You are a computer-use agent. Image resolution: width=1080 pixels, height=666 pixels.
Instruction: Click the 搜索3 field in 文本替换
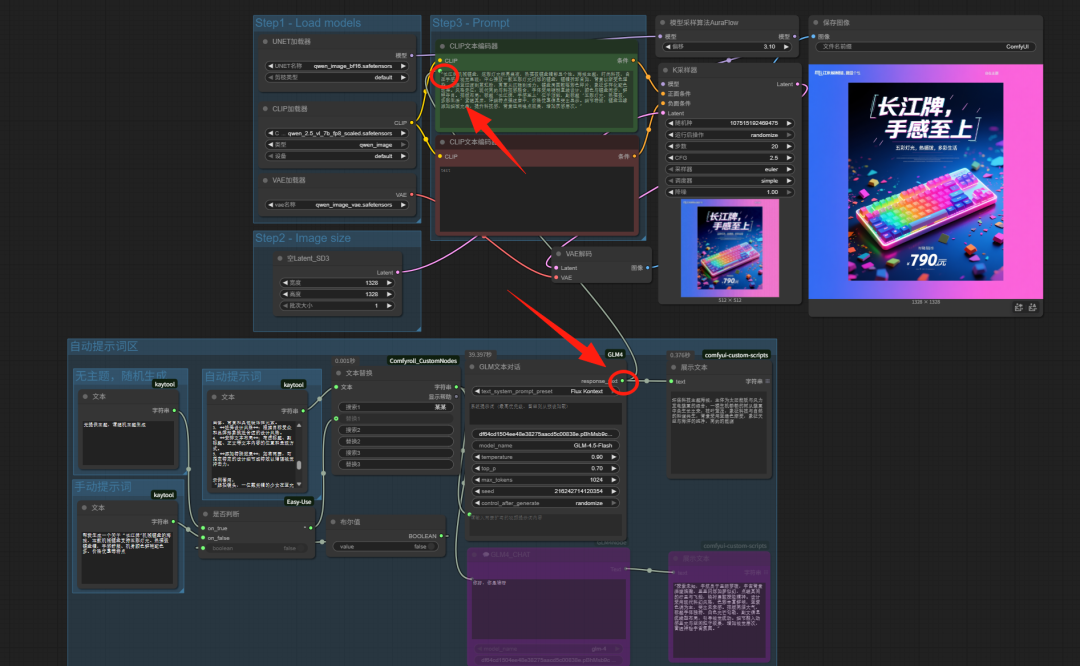pos(395,453)
